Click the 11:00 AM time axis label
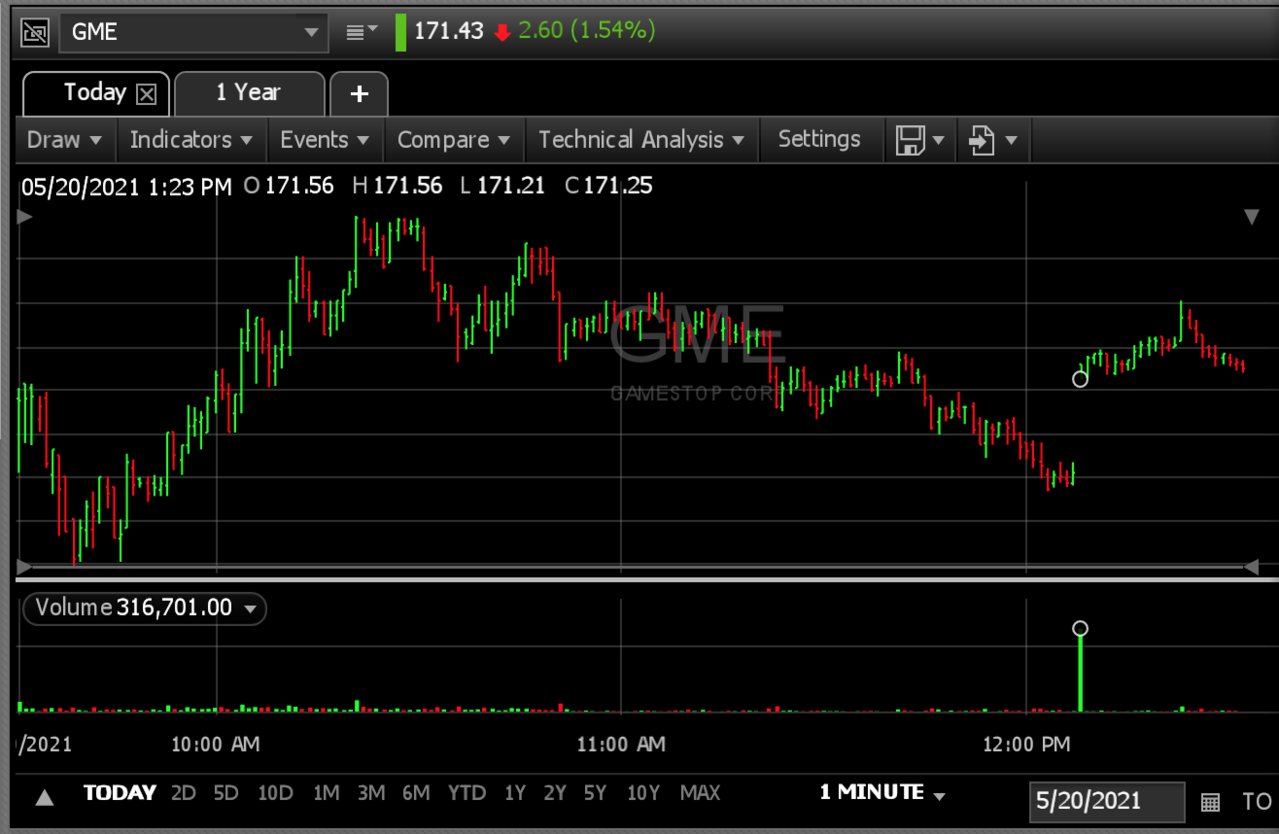This screenshot has width=1279, height=834. (621, 744)
